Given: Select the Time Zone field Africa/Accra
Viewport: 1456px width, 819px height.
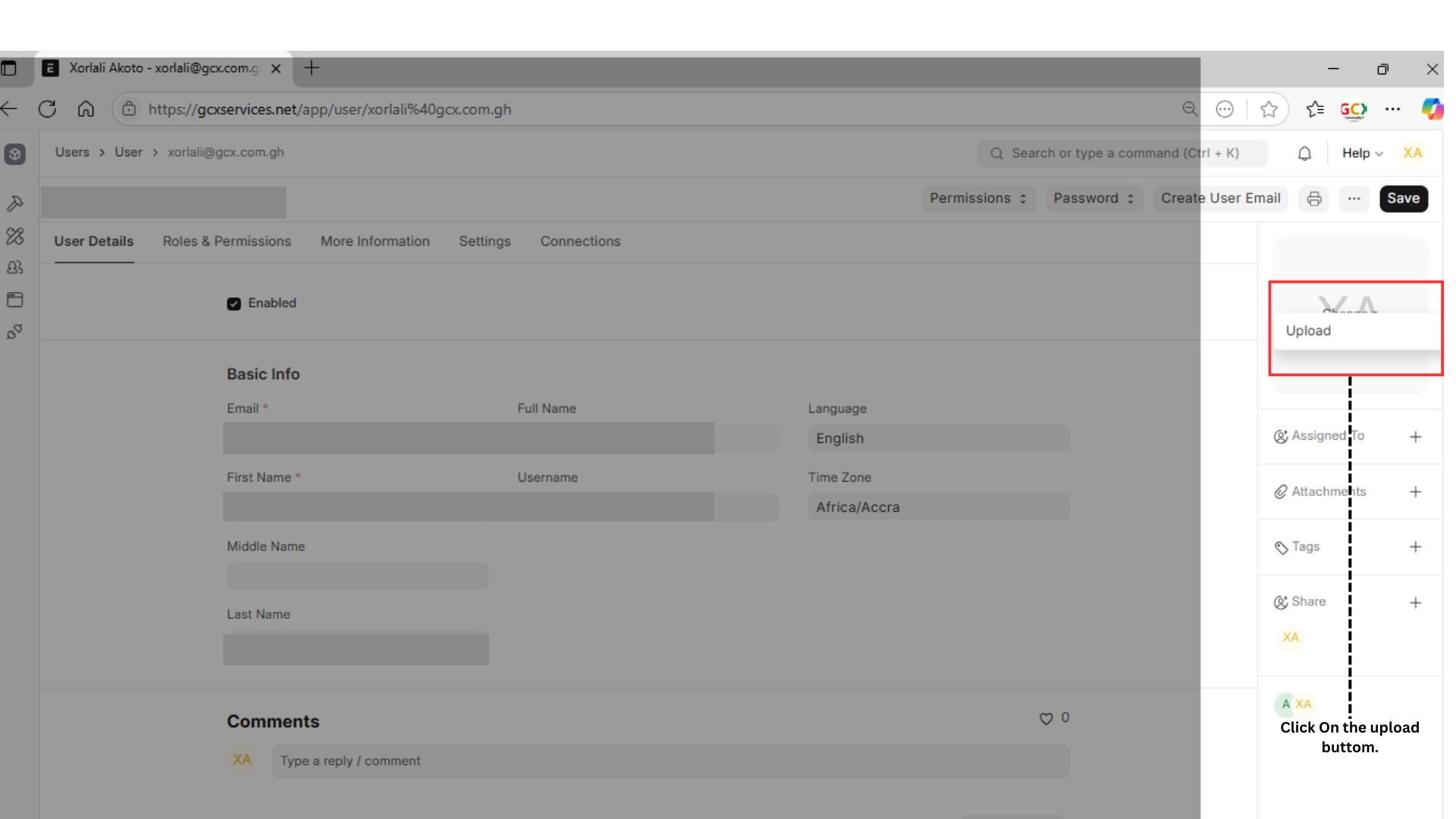Looking at the screenshot, I should tap(939, 507).
